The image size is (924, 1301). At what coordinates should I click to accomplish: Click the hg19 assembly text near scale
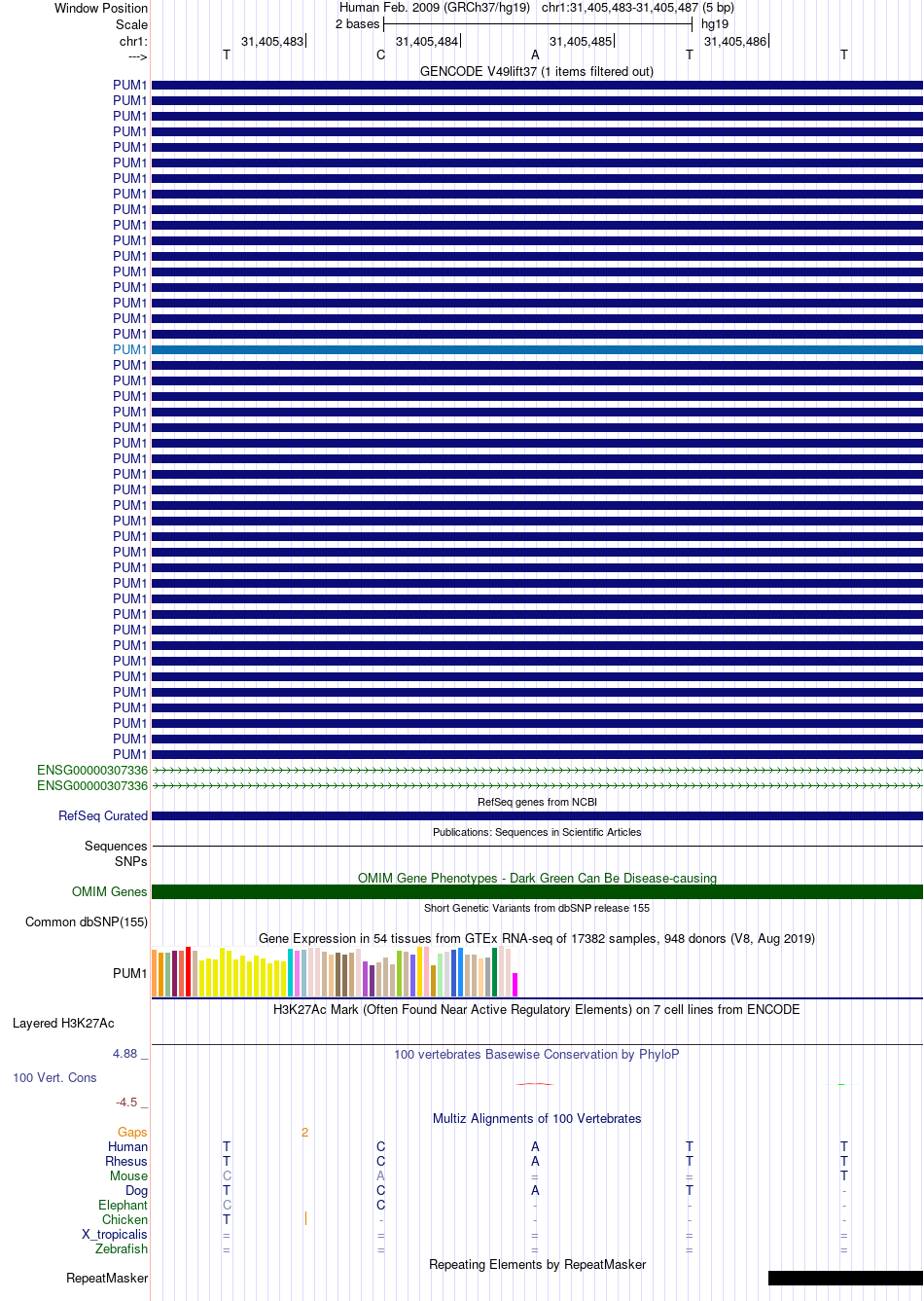pos(715,24)
